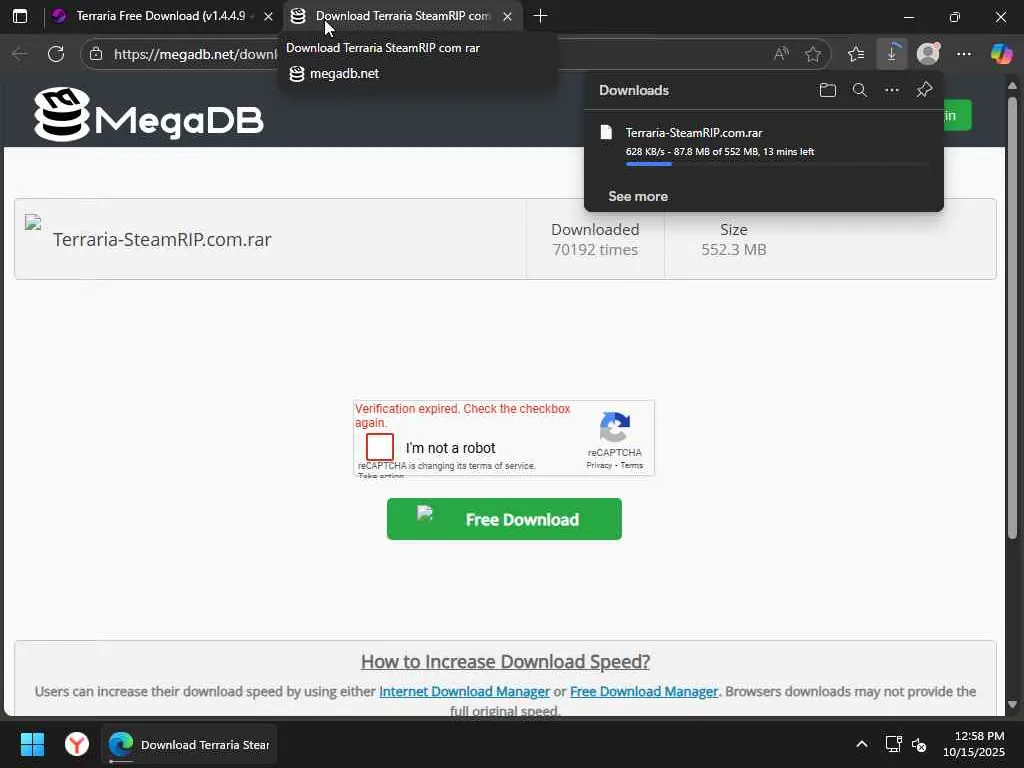The width and height of the screenshot is (1024, 768).
Task: Go back to the previous page
Action: (x=20, y=54)
